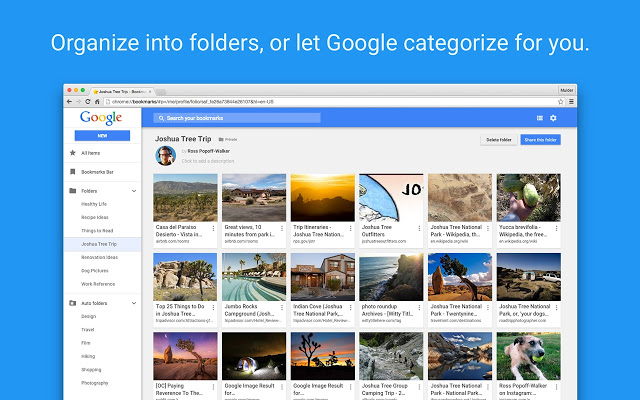Open options for Jumbo Rocks Campground card
This screenshot has height=400, width=640.
click(x=282, y=308)
